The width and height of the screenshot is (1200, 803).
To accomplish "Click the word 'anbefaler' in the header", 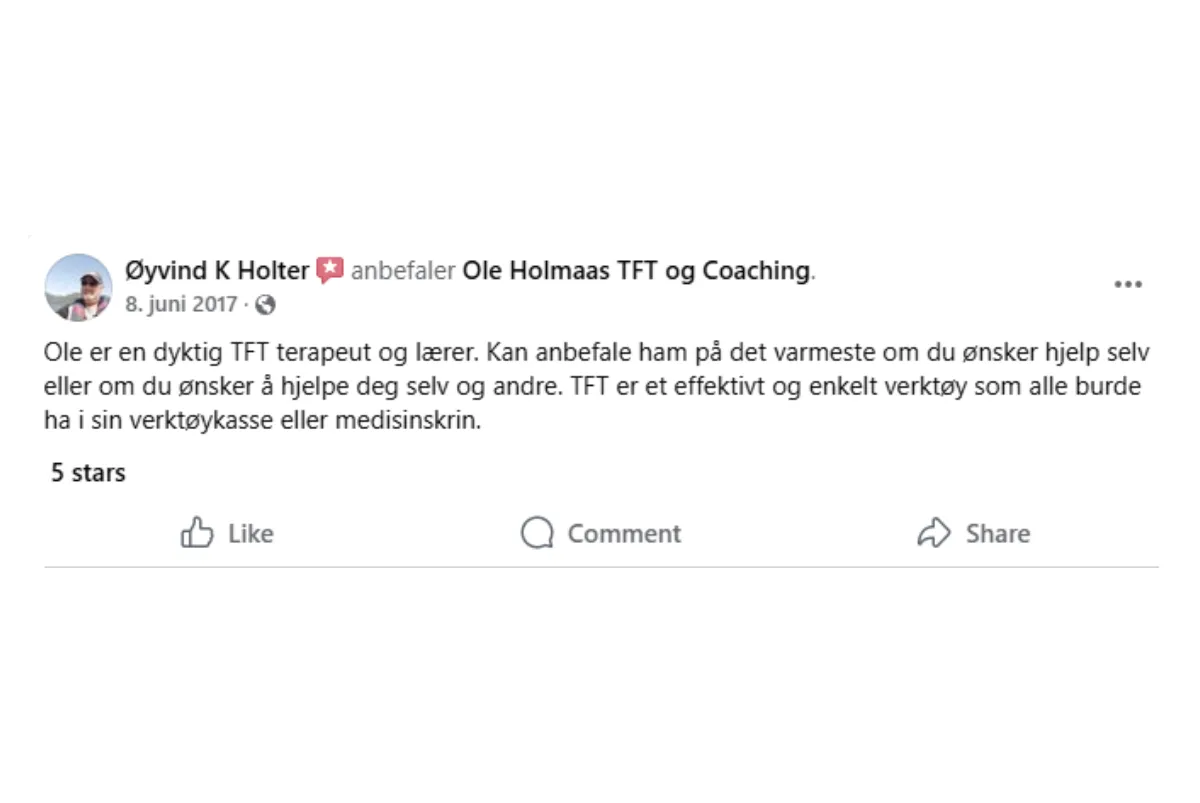I will (403, 271).
